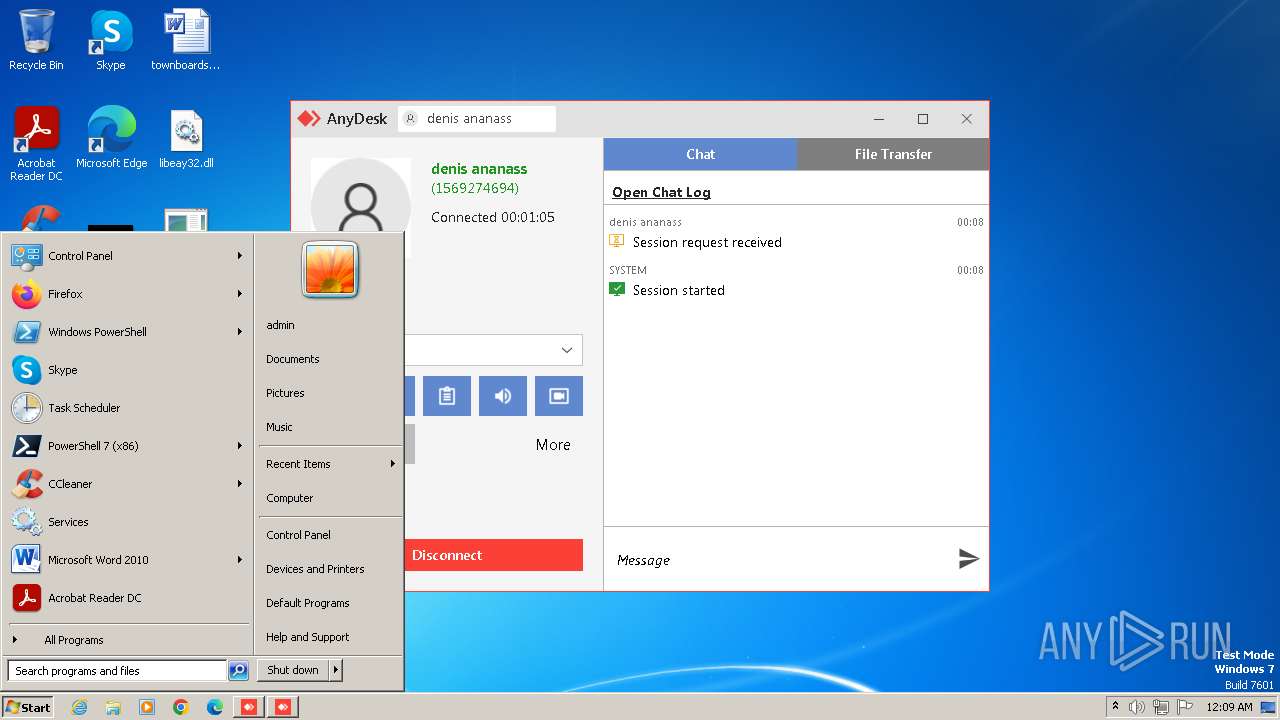The image size is (1280, 720).
Task: Open the Skype desktop shortcut
Action: coord(111,40)
